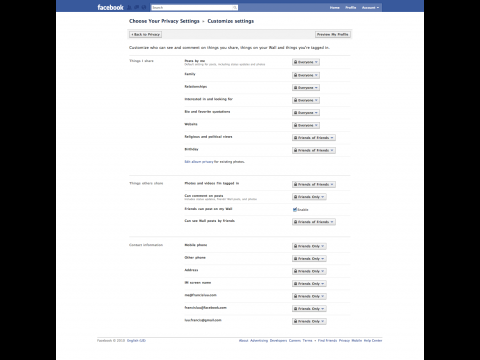Click the Developers footer link
The image size is (480, 360).
tap(278, 341)
